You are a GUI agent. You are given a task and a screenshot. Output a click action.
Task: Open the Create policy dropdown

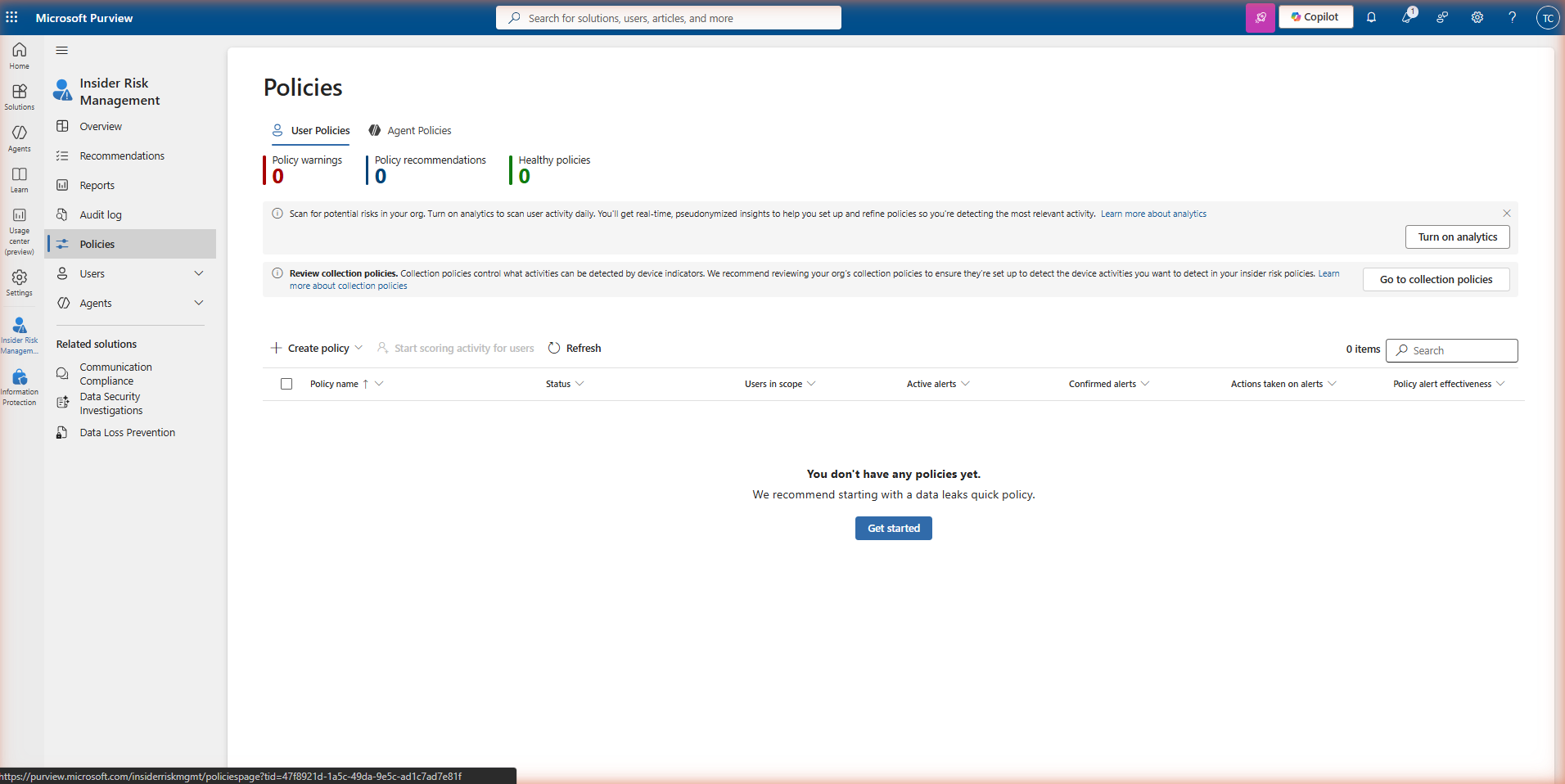(x=317, y=348)
